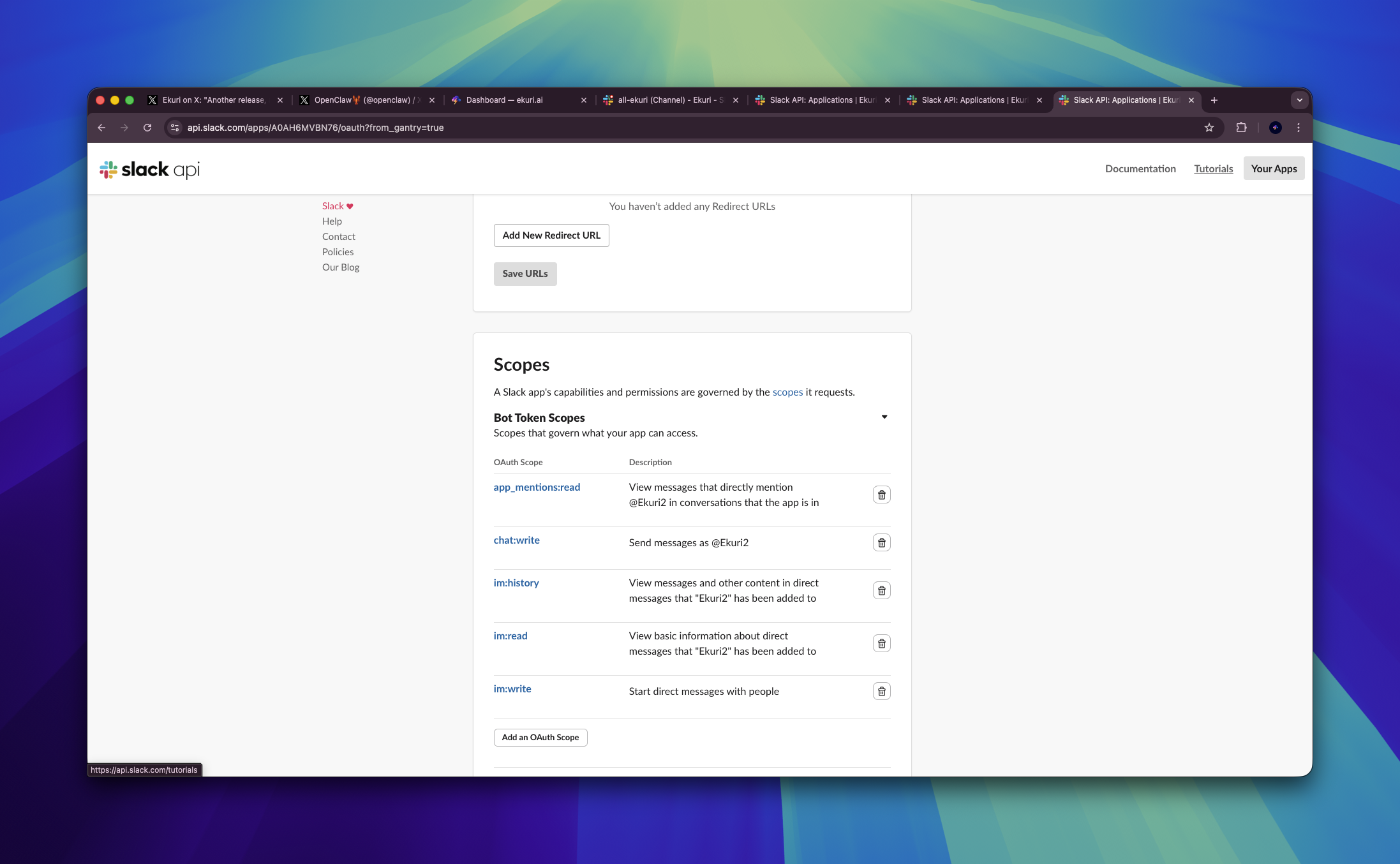The height and width of the screenshot is (864, 1400).
Task: Remove the im:history scope with trash icon
Action: [881, 590]
